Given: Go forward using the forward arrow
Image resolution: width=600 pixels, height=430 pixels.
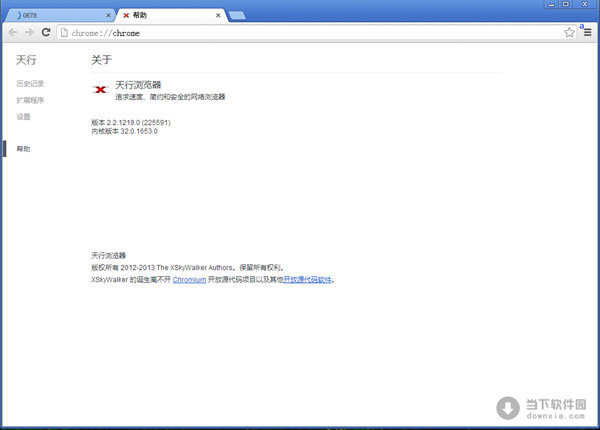Looking at the screenshot, I should [29, 33].
